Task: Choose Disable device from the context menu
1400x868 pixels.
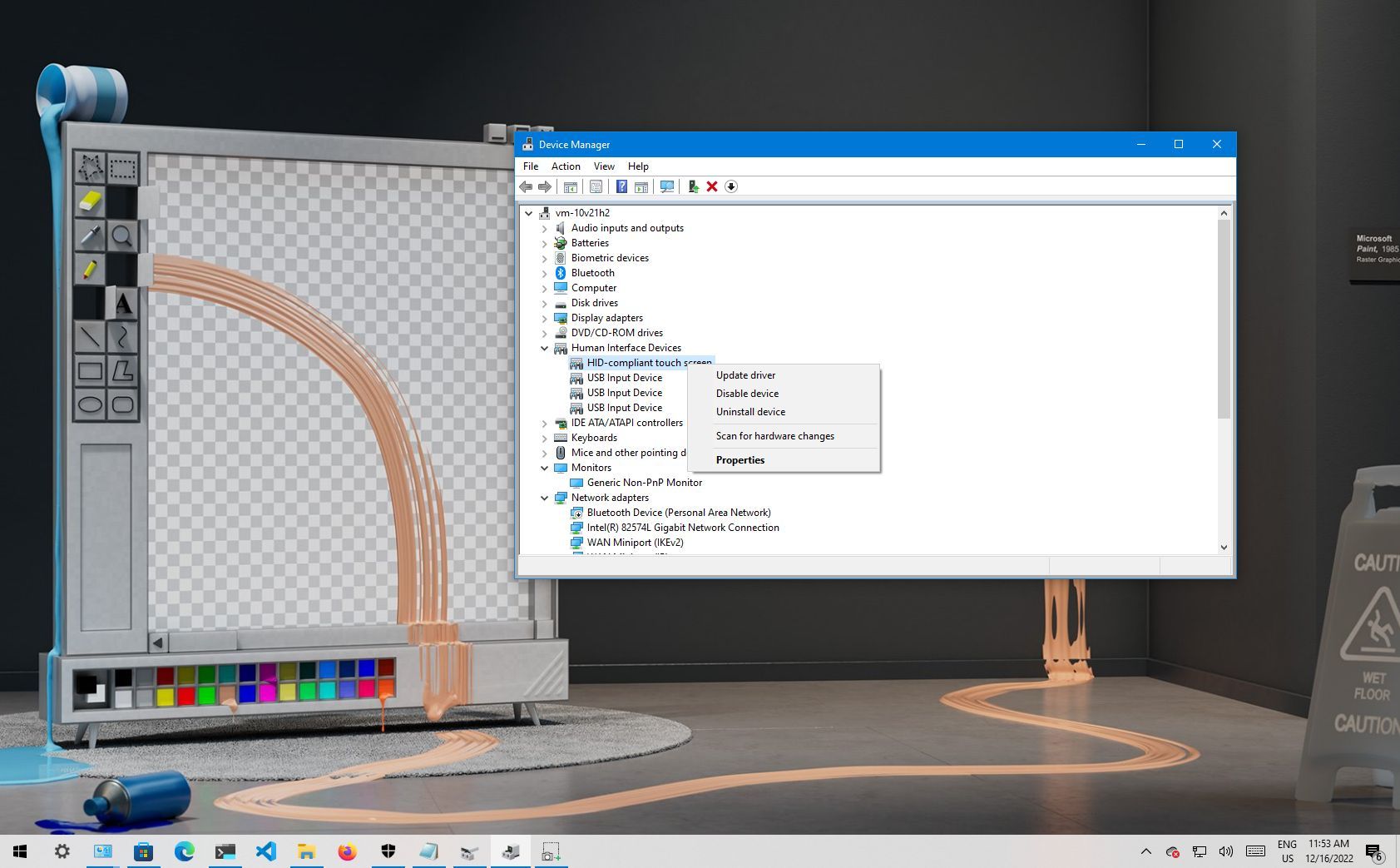Action: pos(747,394)
